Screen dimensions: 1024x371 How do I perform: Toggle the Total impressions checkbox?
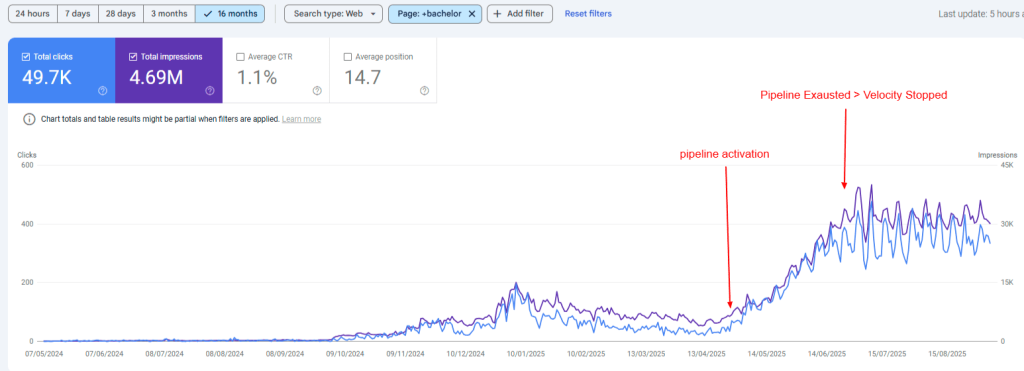(134, 57)
